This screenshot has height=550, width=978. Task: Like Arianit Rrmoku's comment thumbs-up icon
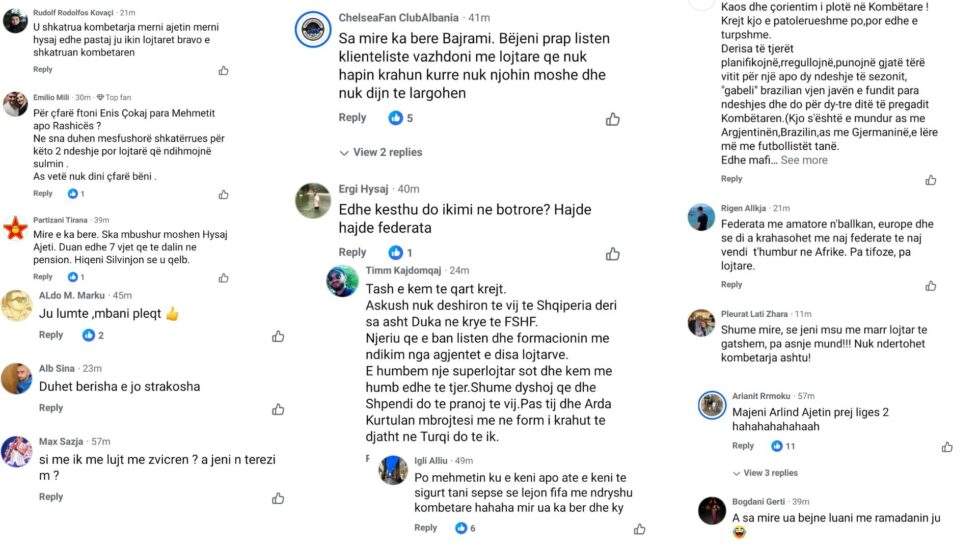947,446
